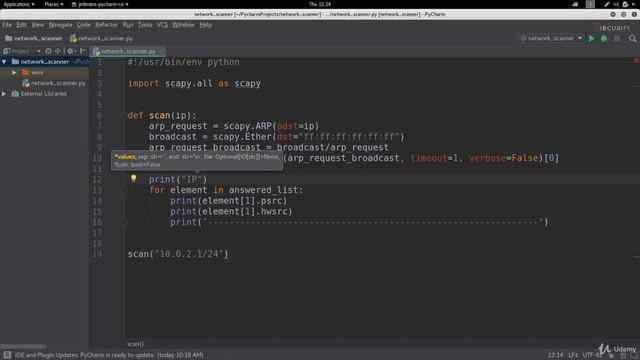
Task: Open the VCS menu
Action: pyautogui.click(x=162, y=25)
